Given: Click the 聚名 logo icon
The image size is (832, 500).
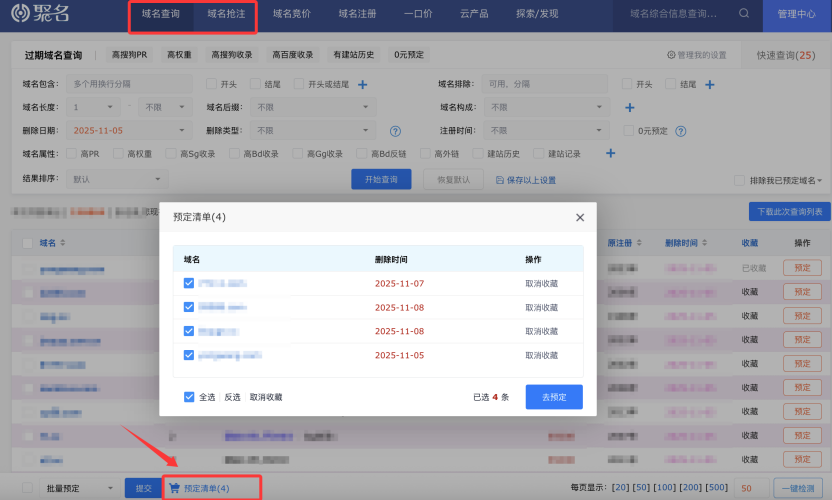Looking at the screenshot, I should (x=20, y=15).
